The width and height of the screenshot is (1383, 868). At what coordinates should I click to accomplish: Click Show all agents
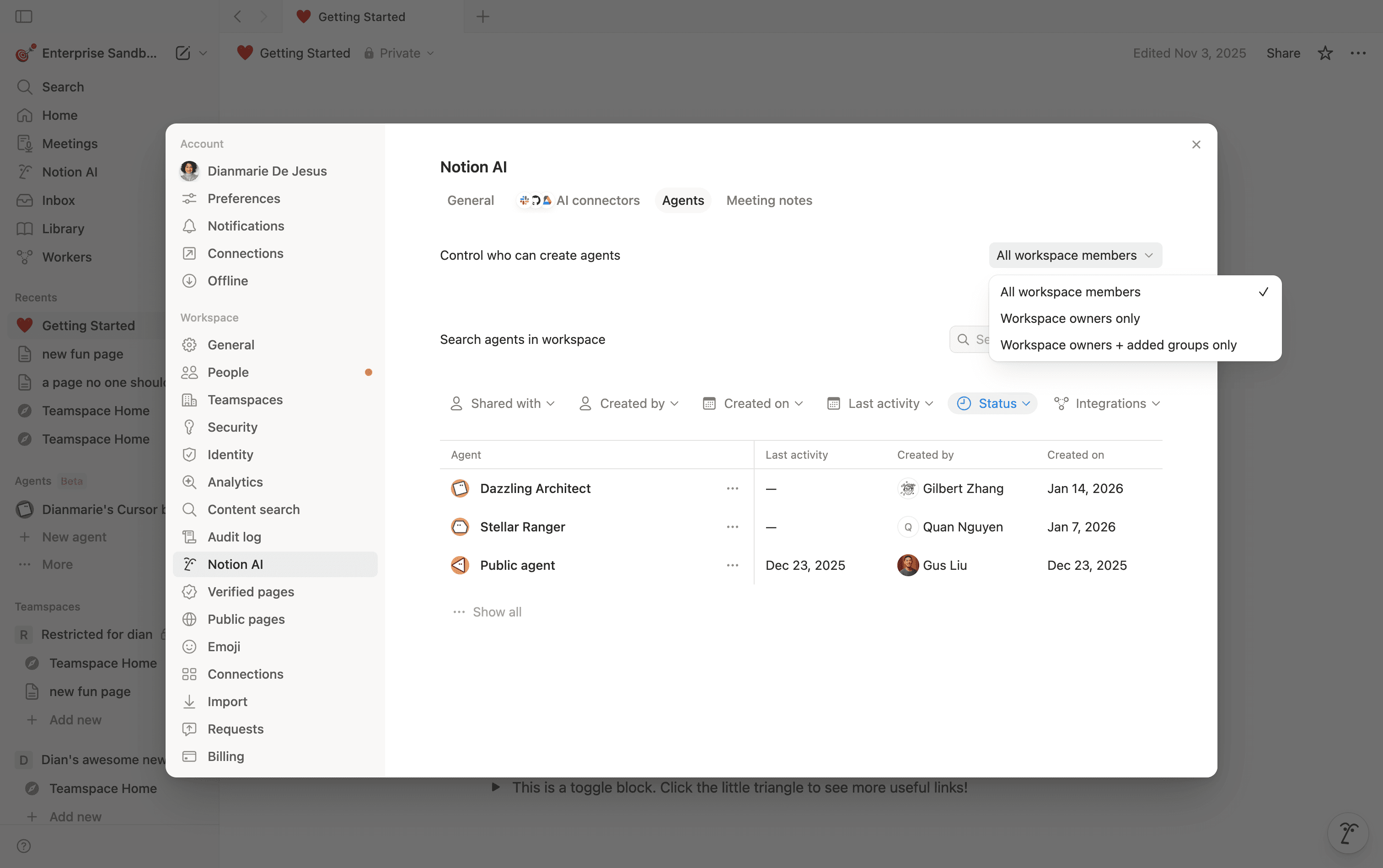[496, 611]
